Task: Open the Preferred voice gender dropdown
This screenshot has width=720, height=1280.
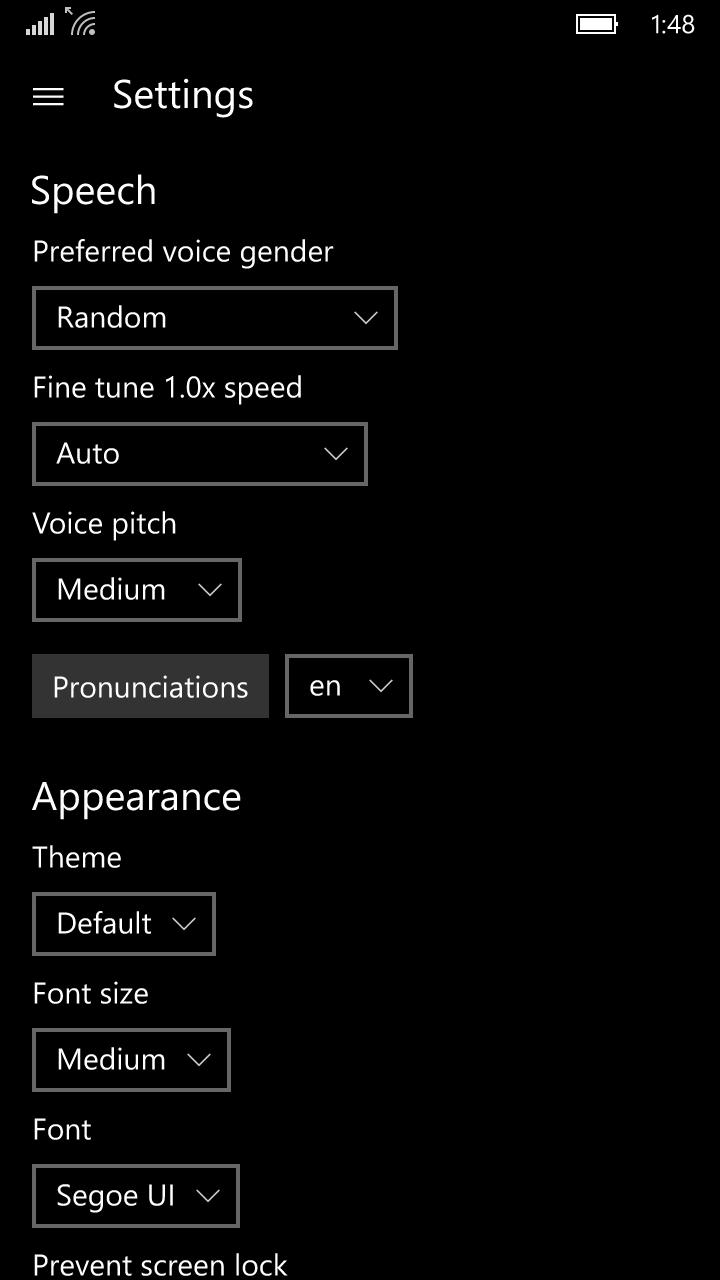Action: [x=215, y=318]
